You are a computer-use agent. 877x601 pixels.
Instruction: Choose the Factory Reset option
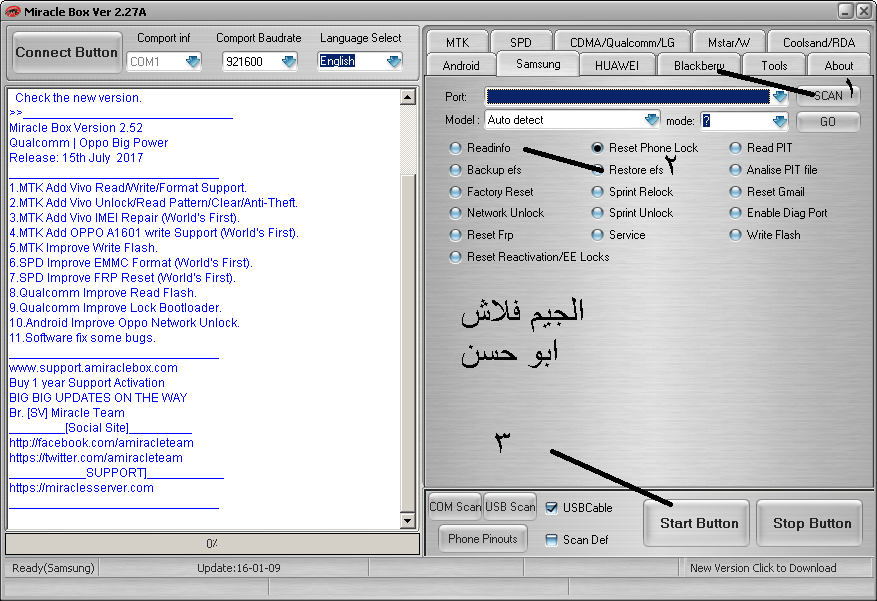tap(456, 192)
